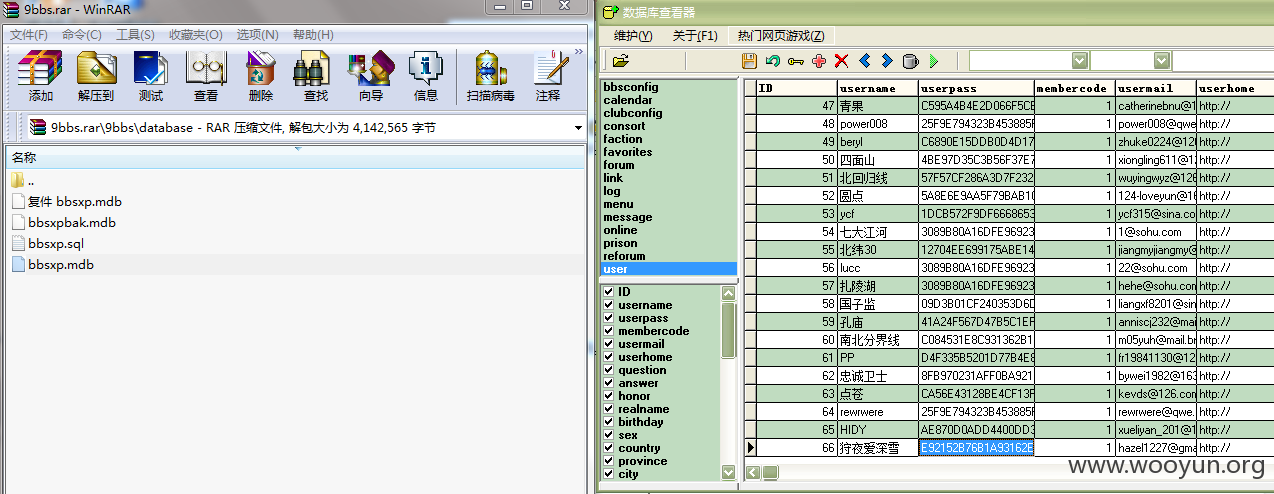Open the Favorites (收藏夹) menu
Image resolution: width=1274 pixels, height=494 pixels.
(195, 35)
